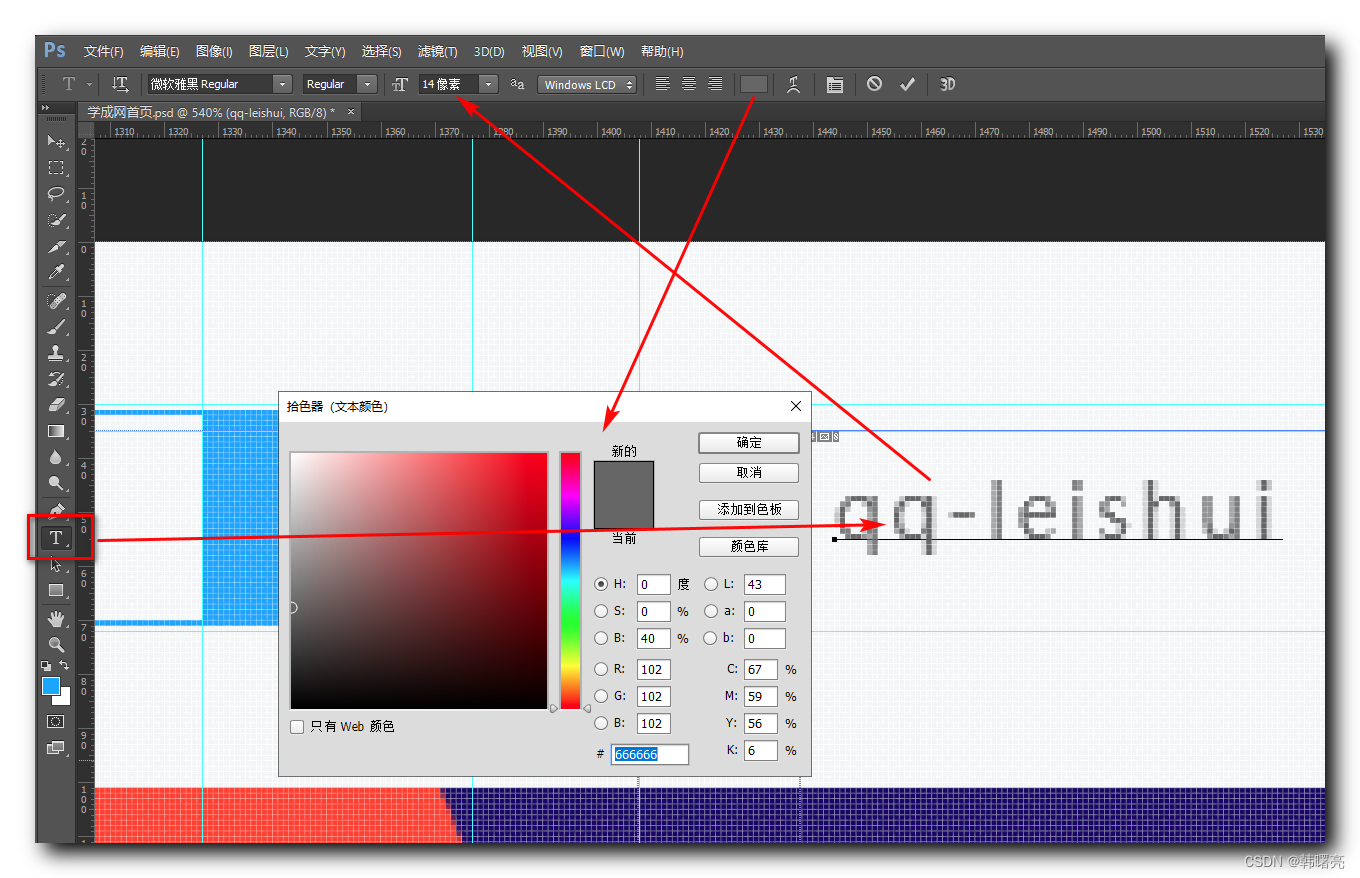Select the History Brush tool

56,379
